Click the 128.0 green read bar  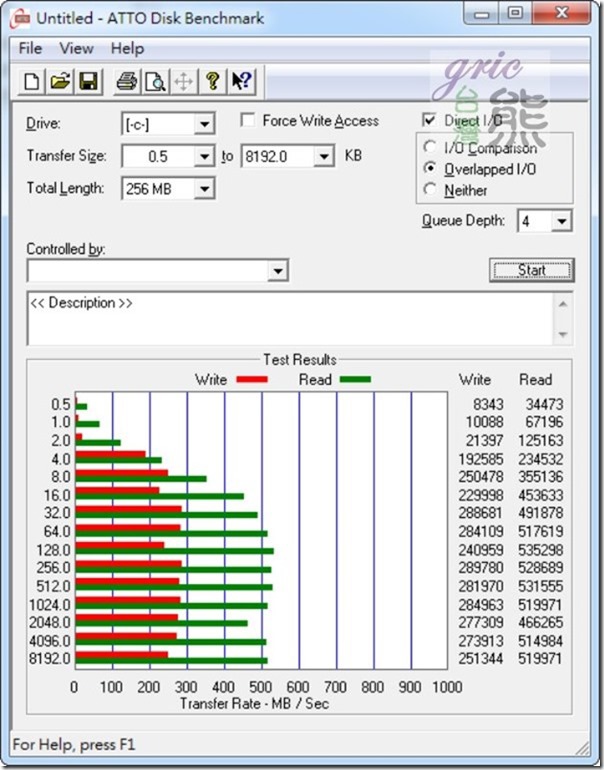click(174, 551)
